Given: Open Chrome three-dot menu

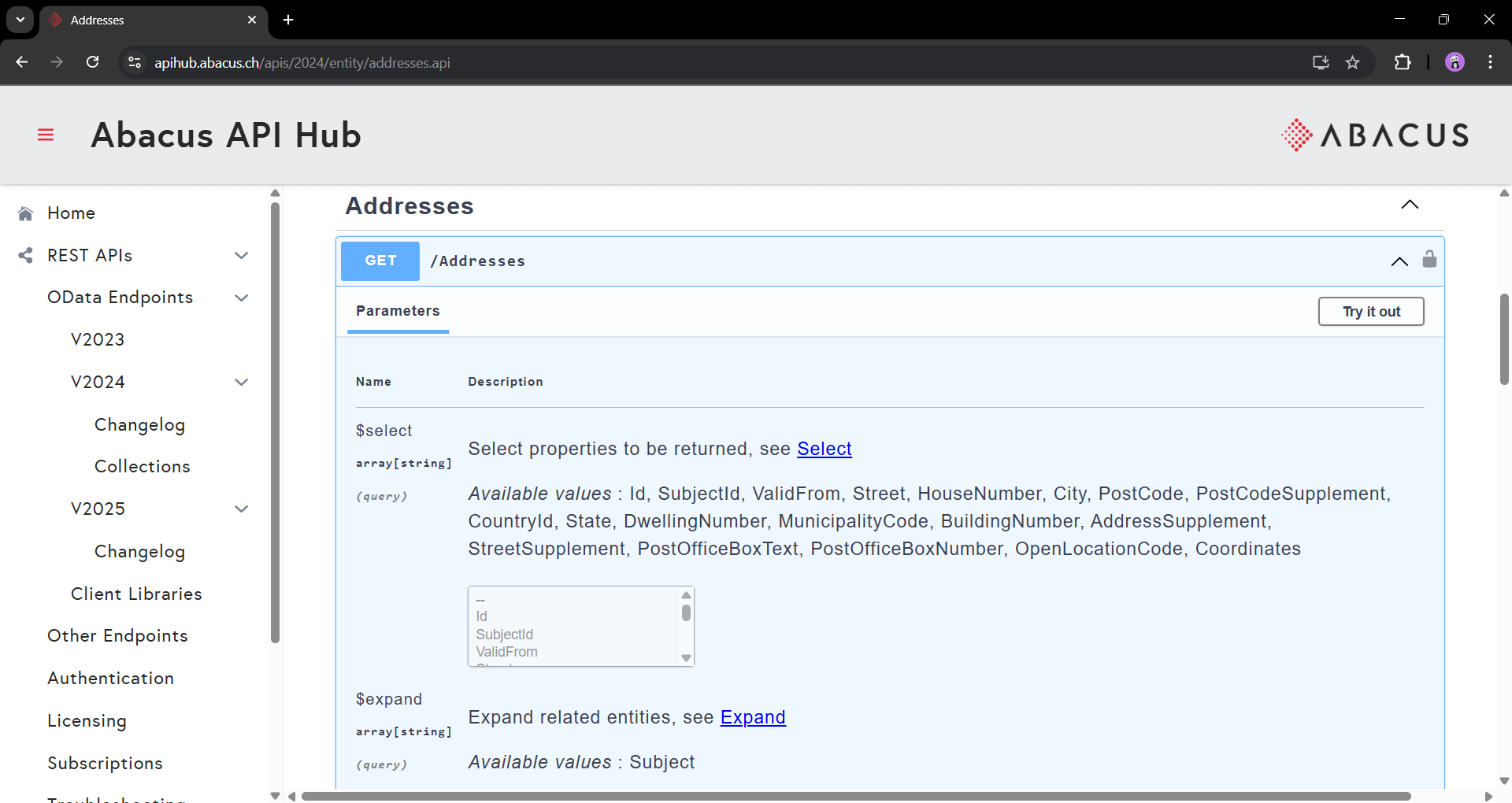Looking at the screenshot, I should (1490, 62).
